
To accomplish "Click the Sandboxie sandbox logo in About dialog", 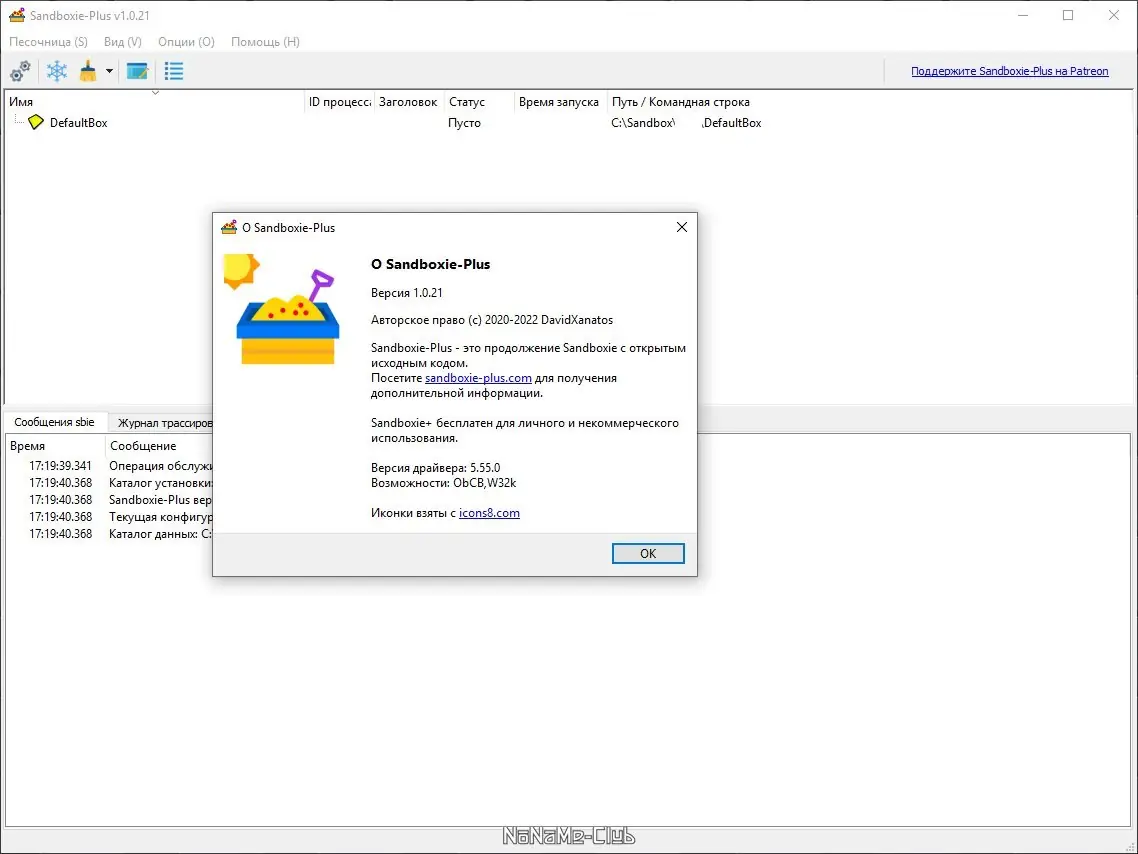I will [281, 309].
